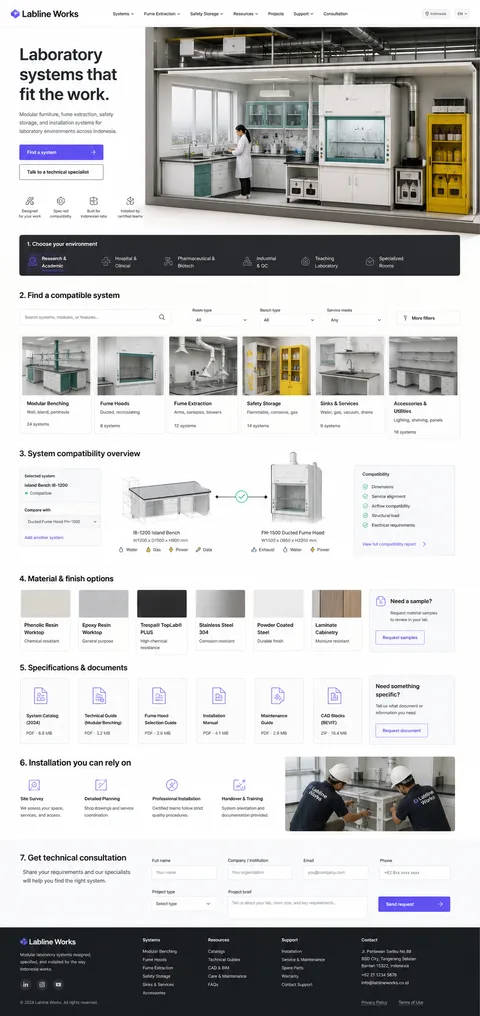The image size is (480, 1016).
Task: Open the EN language selector
Action: coord(462,14)
